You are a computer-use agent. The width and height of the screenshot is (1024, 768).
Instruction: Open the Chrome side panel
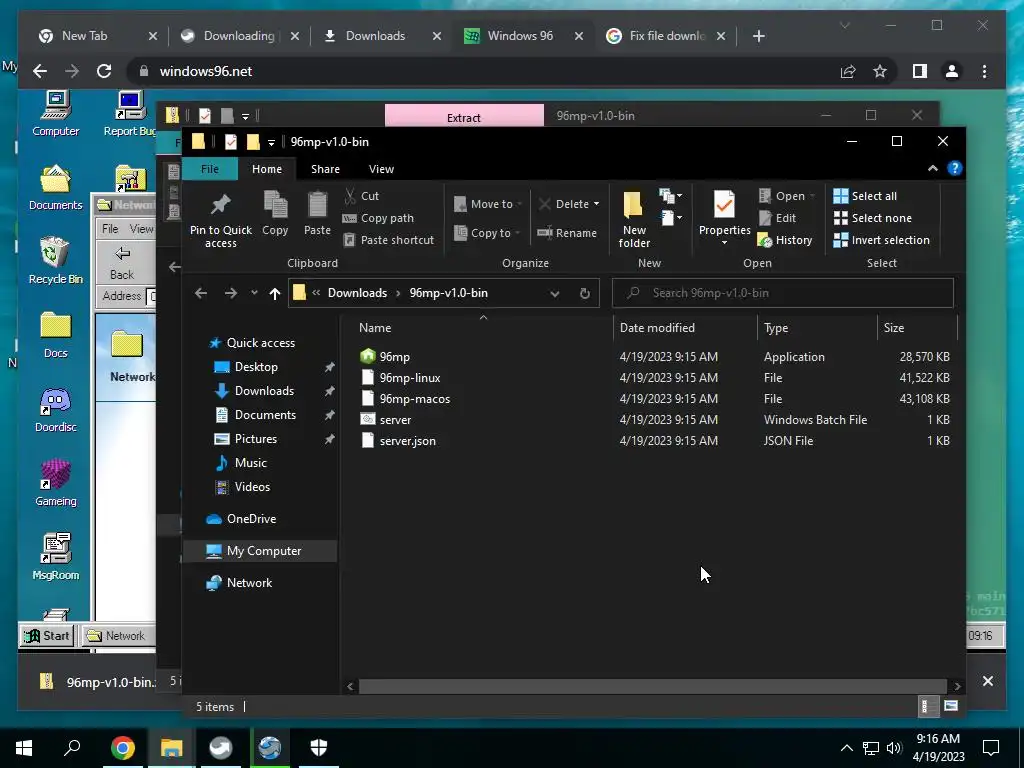pos(920,71)
